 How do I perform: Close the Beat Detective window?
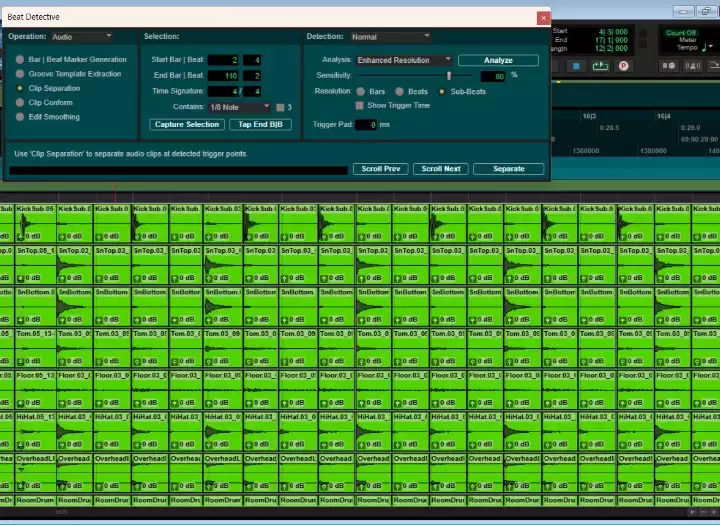[x=543, y=17]
